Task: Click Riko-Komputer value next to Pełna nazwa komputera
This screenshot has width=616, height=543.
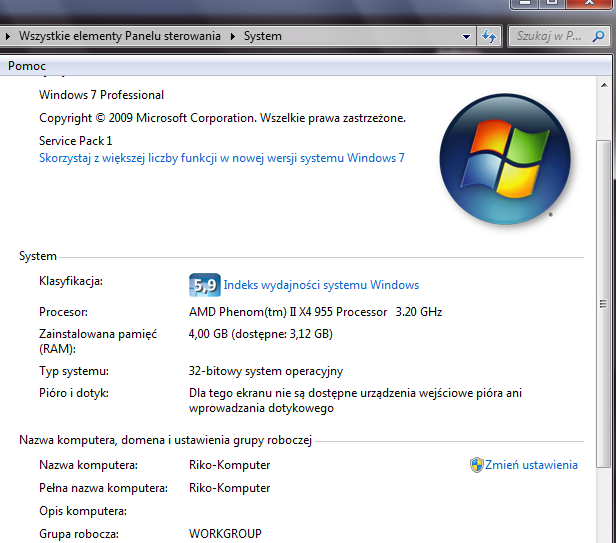Action: (x=229, y=488)
